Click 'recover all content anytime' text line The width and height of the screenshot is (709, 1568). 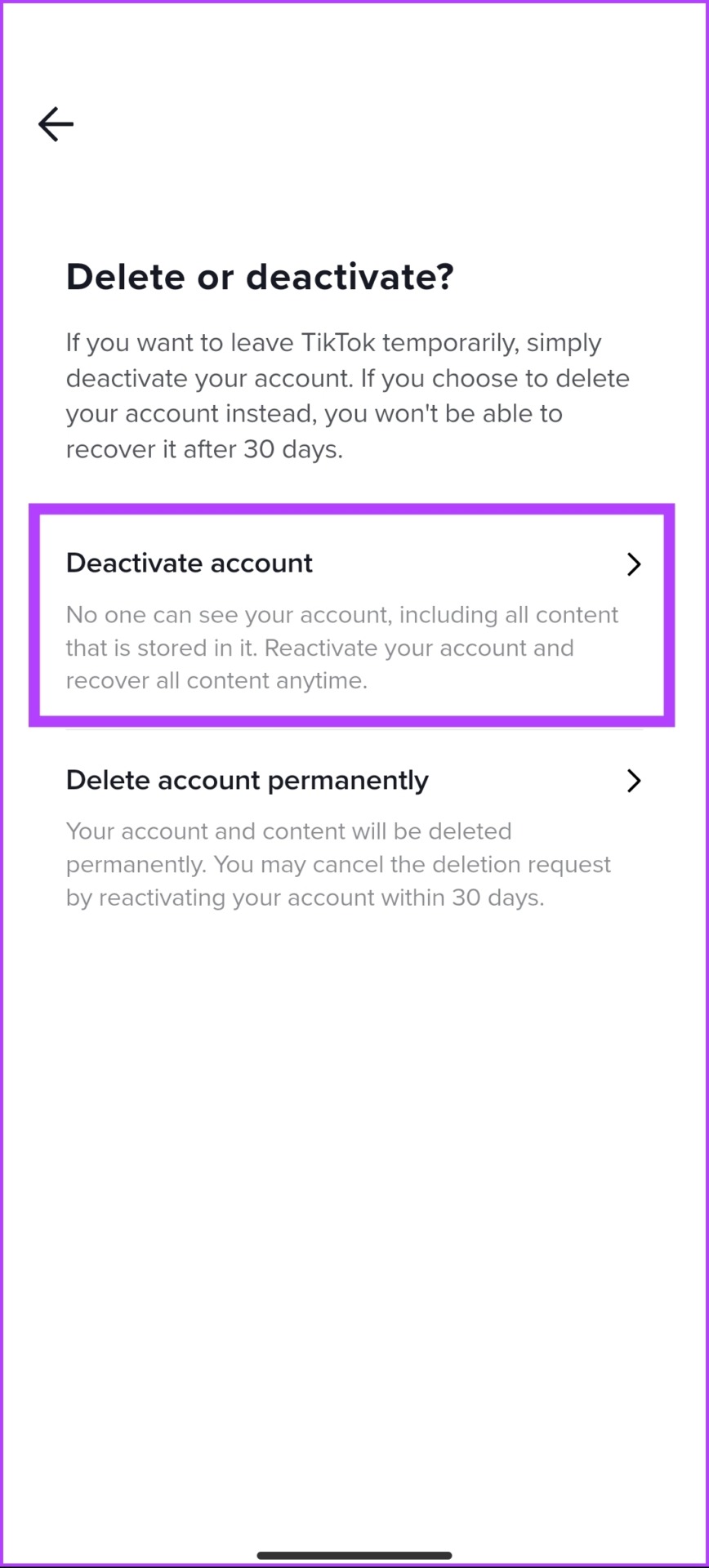pos(216,681)
